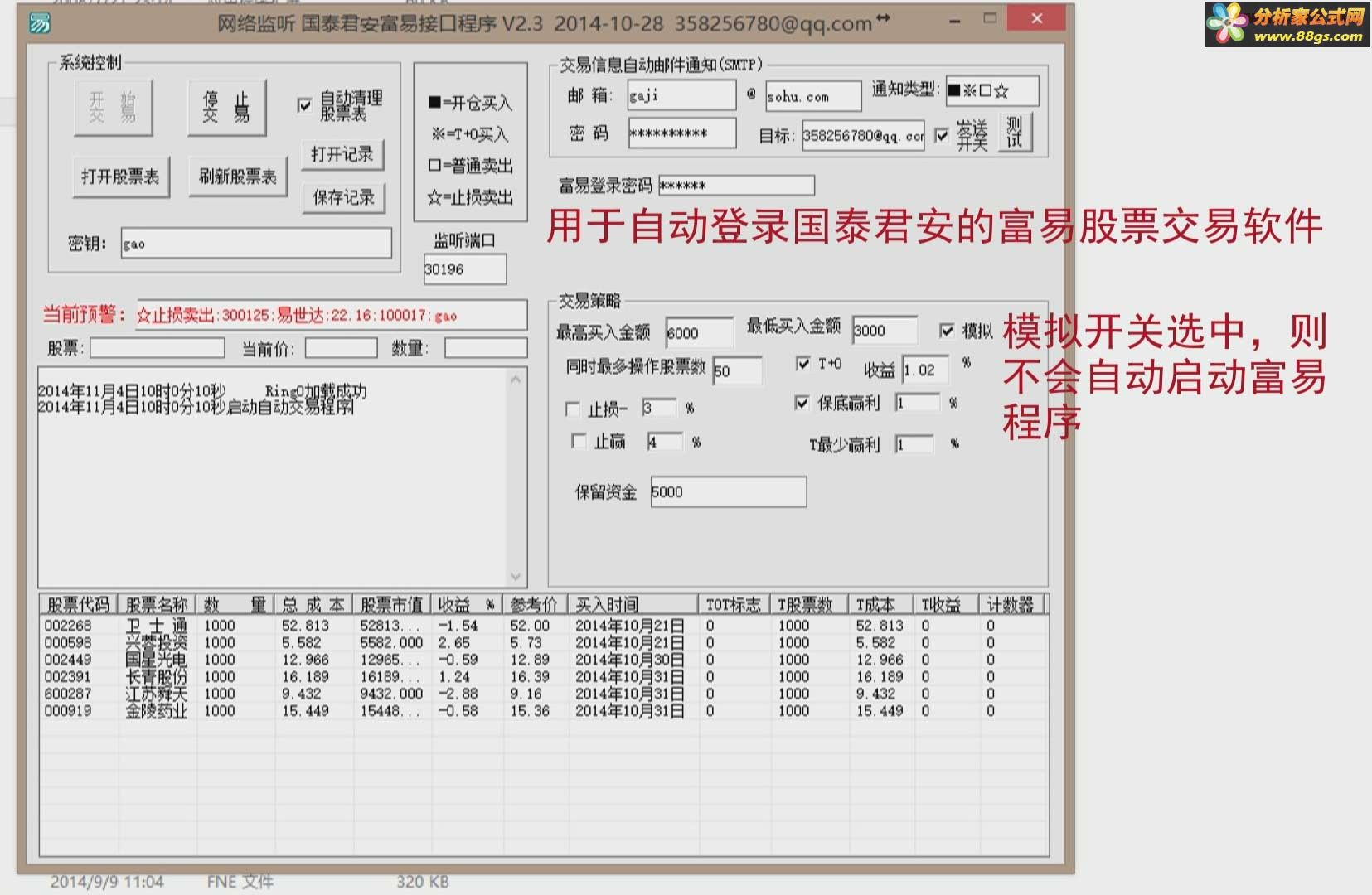Click the 保留资金 field

click(x=728, y=491)
